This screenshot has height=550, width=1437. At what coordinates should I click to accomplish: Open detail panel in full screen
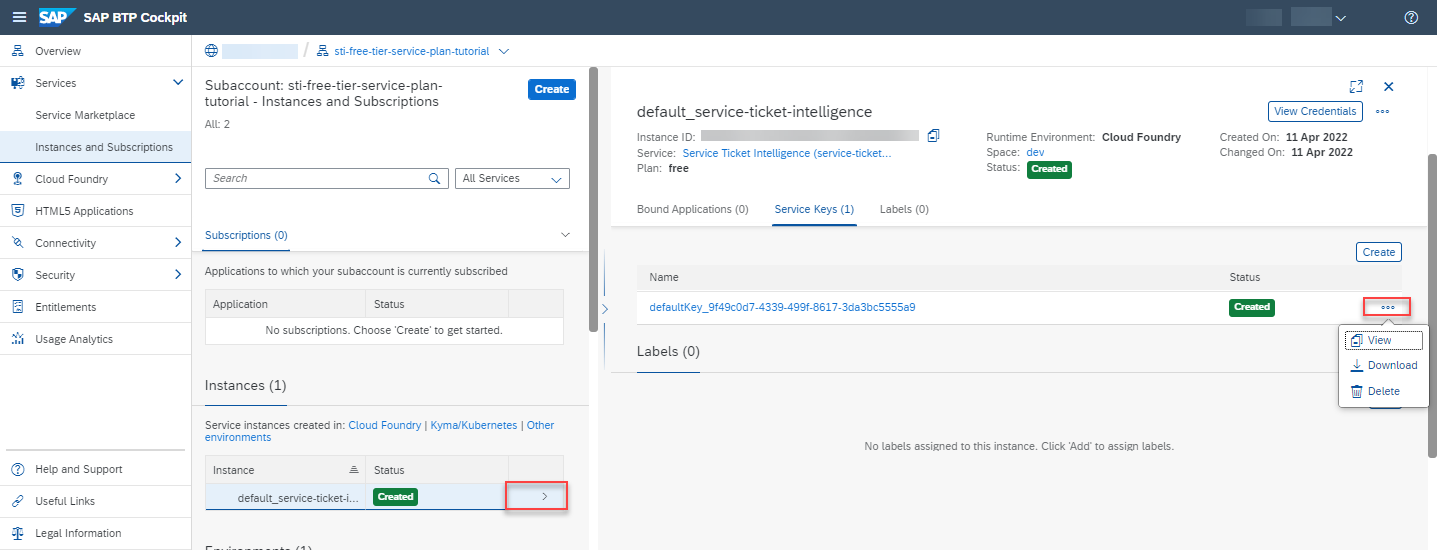pos(1357,87)
